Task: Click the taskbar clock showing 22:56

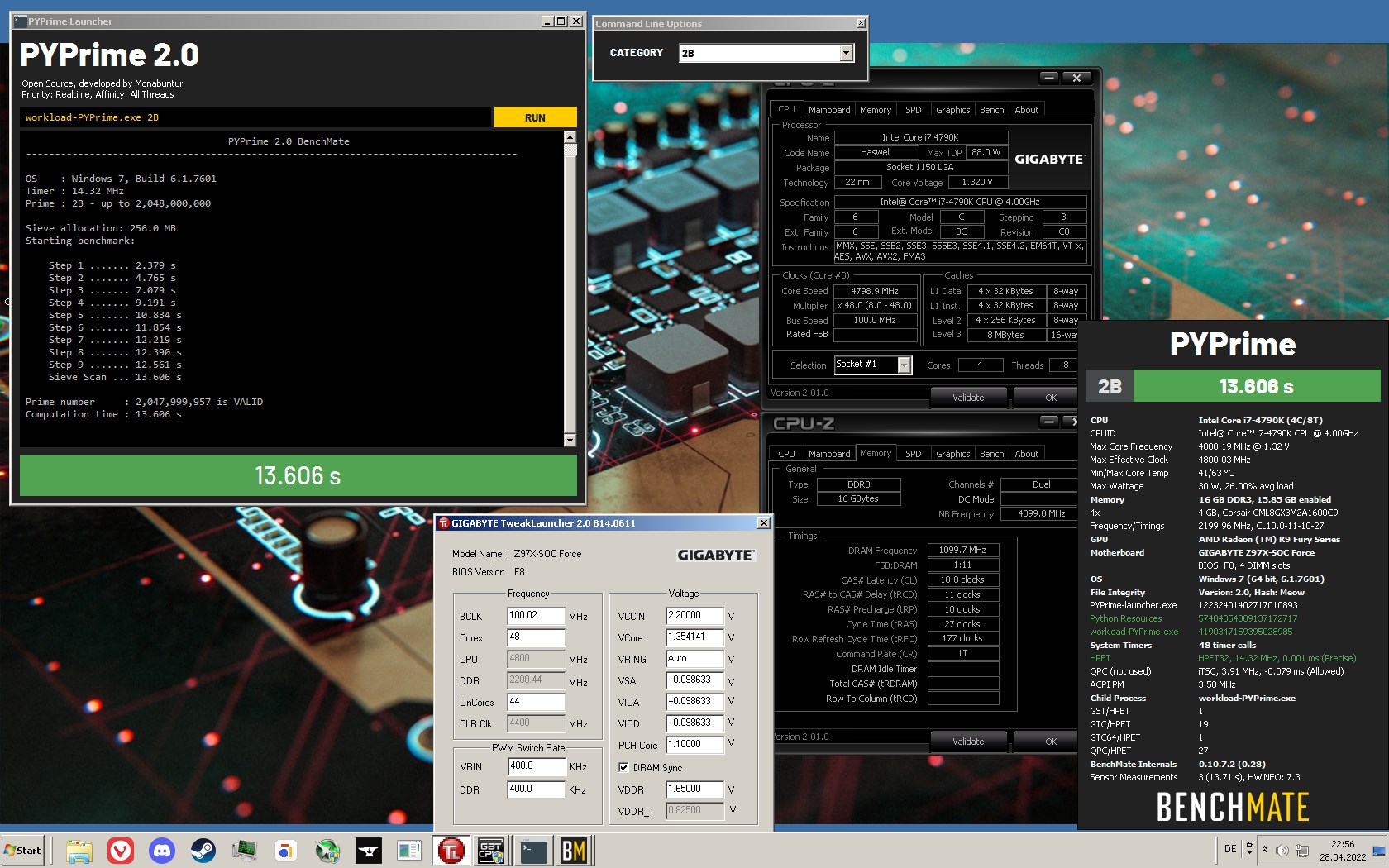Action: 1343,851
